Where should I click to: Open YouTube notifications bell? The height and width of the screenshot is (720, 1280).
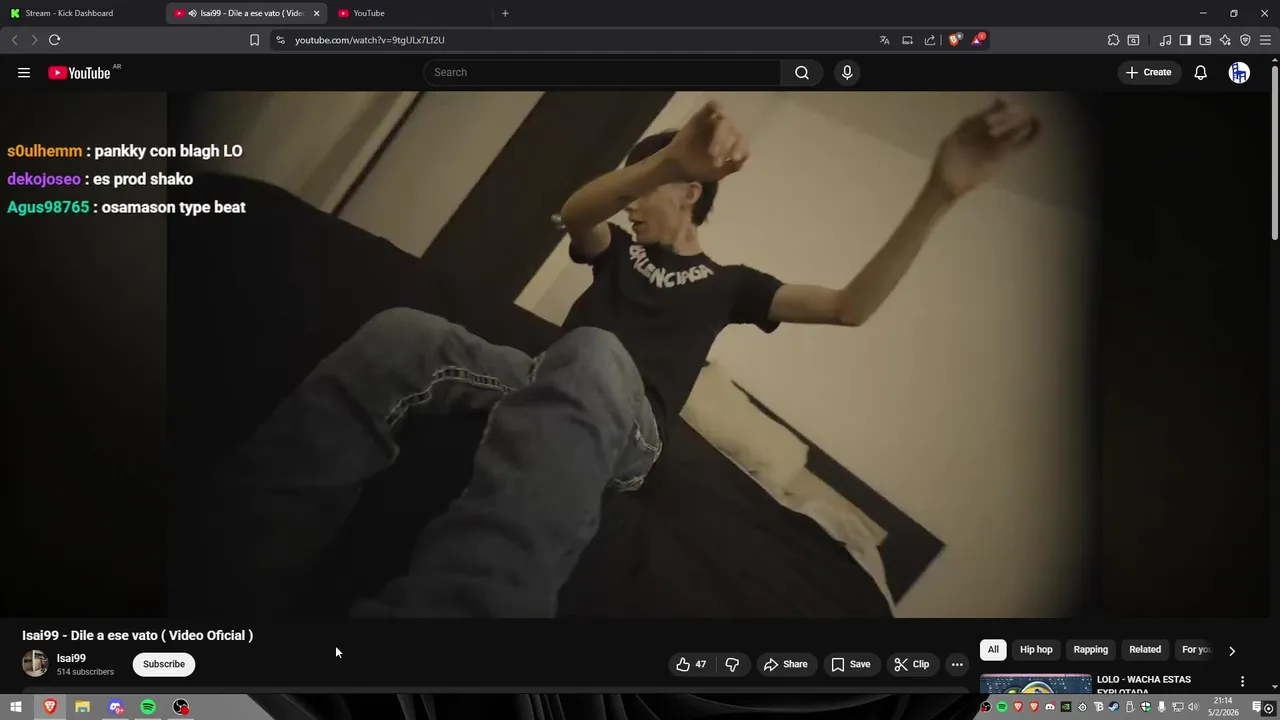point(1201,72)
